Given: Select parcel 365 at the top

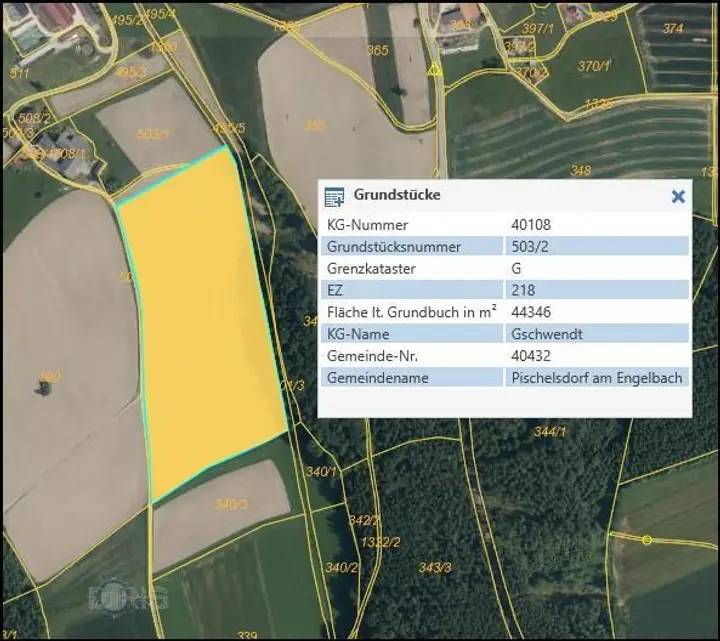Looking at the screenshot, I should click(x=377, y=50).
